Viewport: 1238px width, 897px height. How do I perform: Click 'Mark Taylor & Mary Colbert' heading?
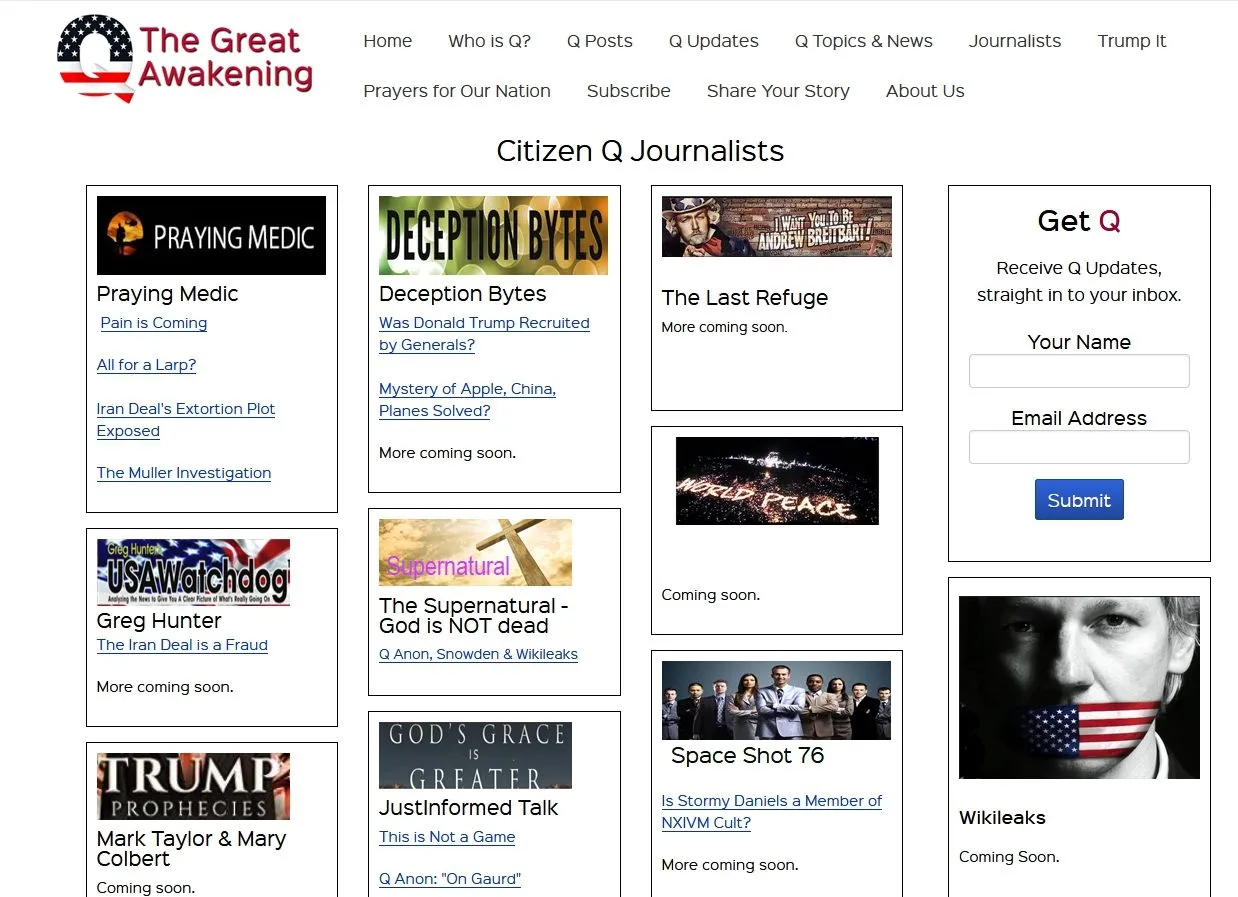[x=192, y=849]
